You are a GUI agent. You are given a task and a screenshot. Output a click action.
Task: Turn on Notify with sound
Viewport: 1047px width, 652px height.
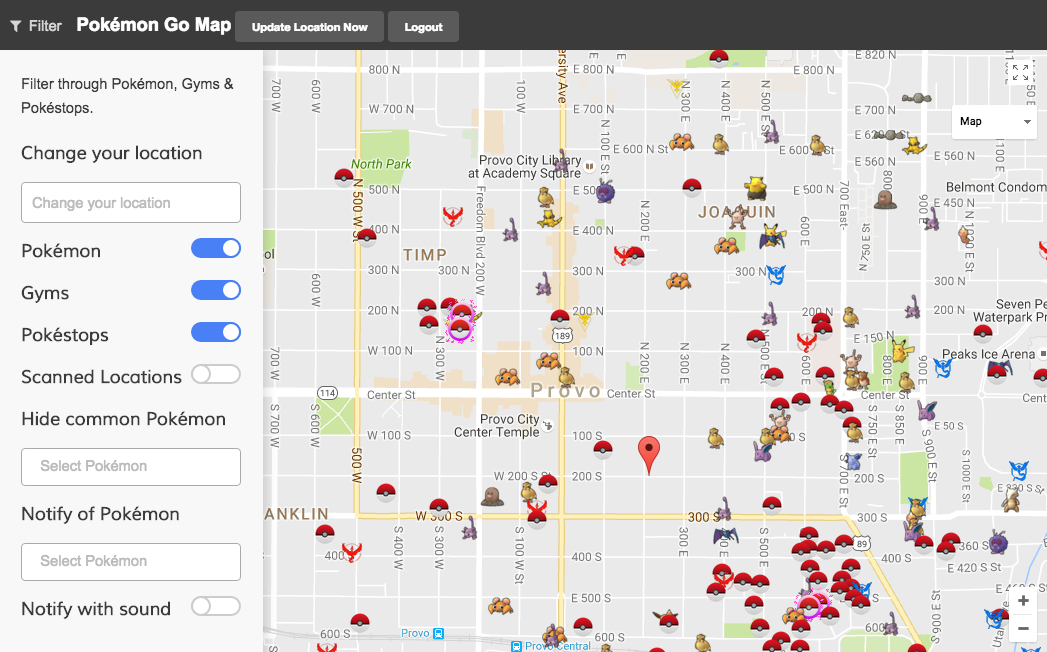coord(216,607)
